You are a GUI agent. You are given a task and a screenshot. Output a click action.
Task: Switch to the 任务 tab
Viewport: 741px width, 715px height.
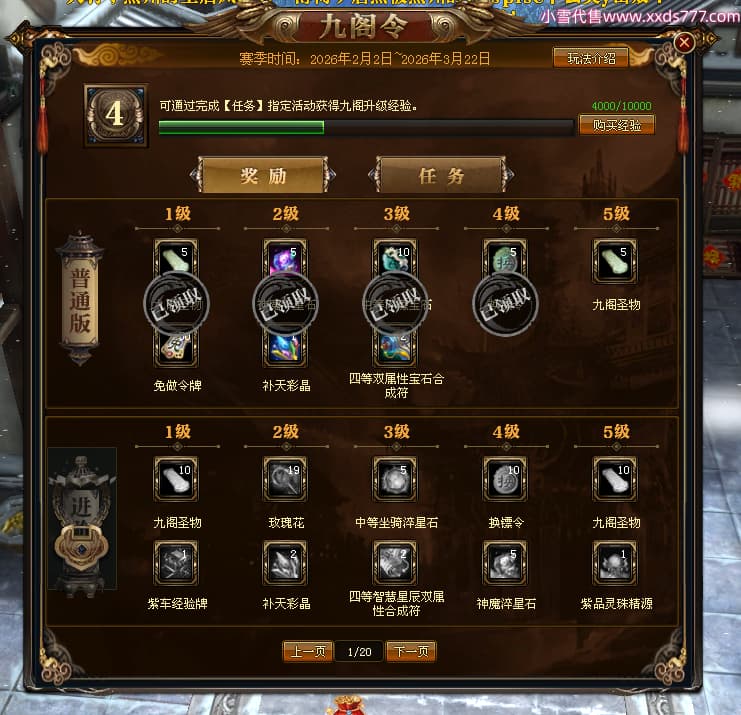[441, 175]
